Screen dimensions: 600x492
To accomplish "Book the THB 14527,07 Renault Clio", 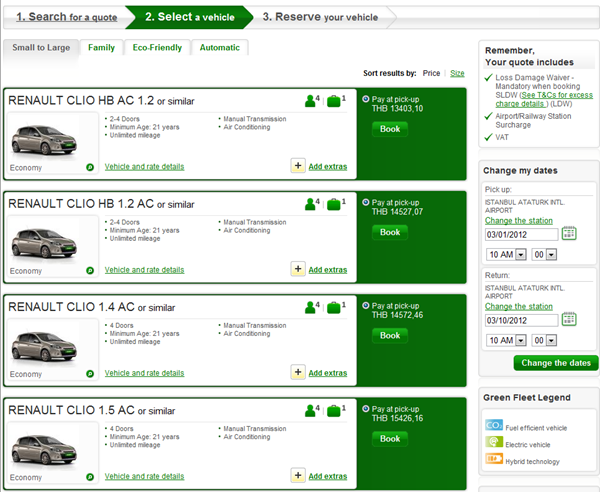I will [x=390, y=232].
